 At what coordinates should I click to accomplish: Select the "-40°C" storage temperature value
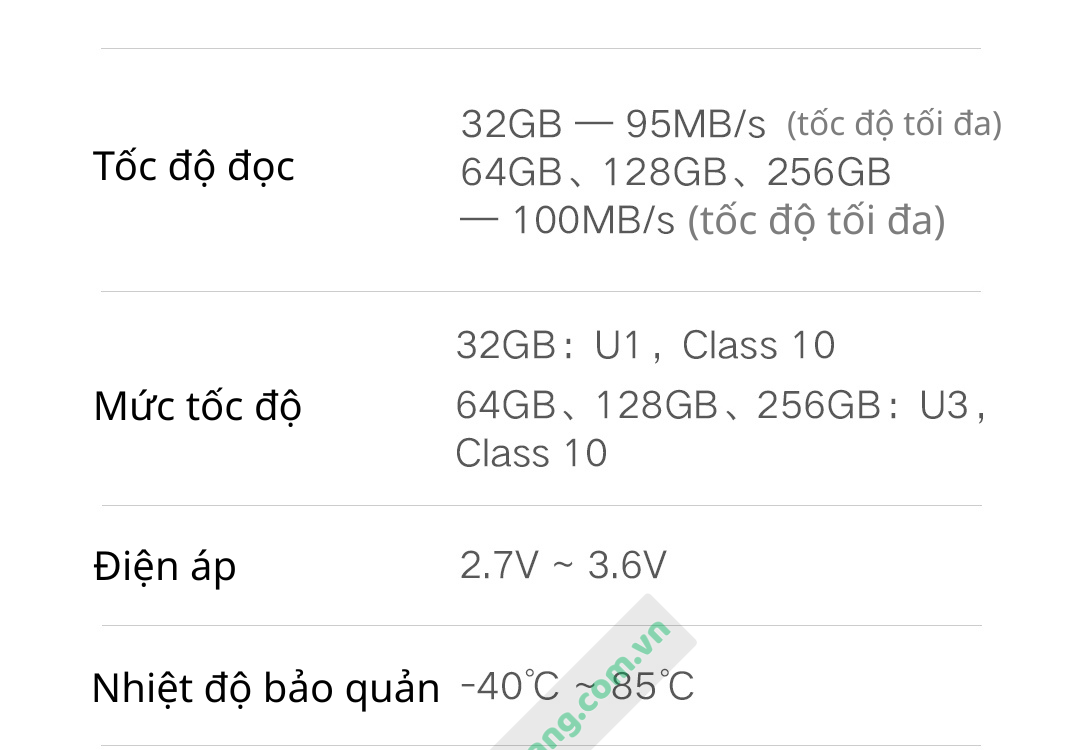(509, 687)
